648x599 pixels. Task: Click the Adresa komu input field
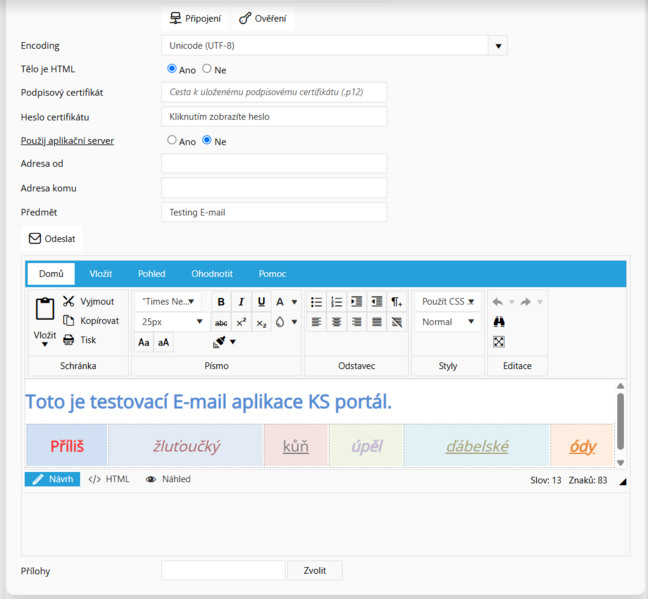[274, 188]
